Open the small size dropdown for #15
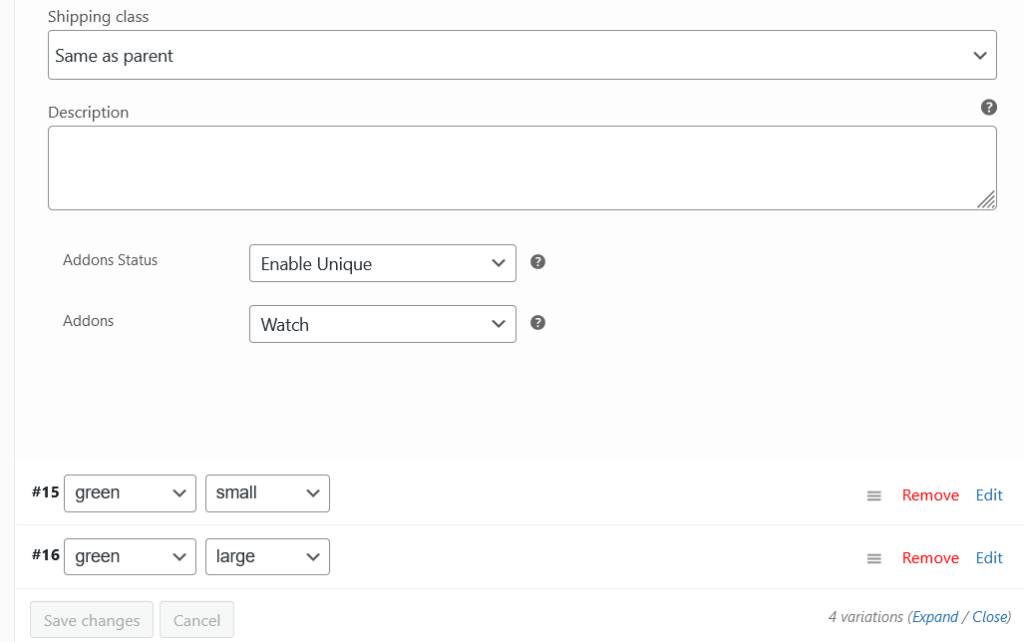1024x642 pixels. [267, 493]
